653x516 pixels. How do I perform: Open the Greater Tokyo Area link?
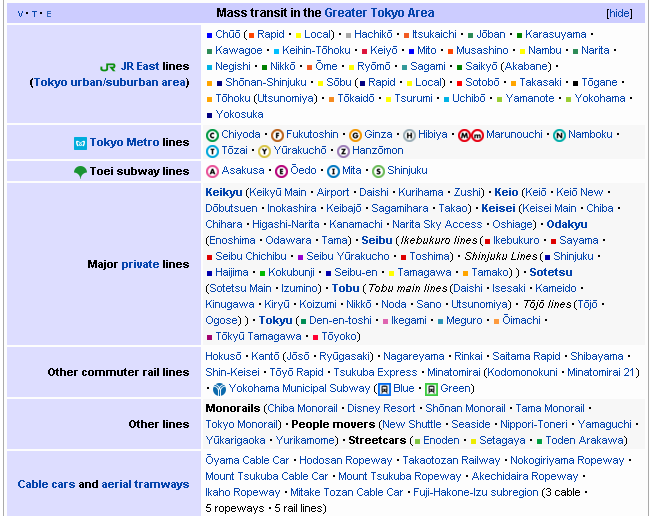coord(379,13)
